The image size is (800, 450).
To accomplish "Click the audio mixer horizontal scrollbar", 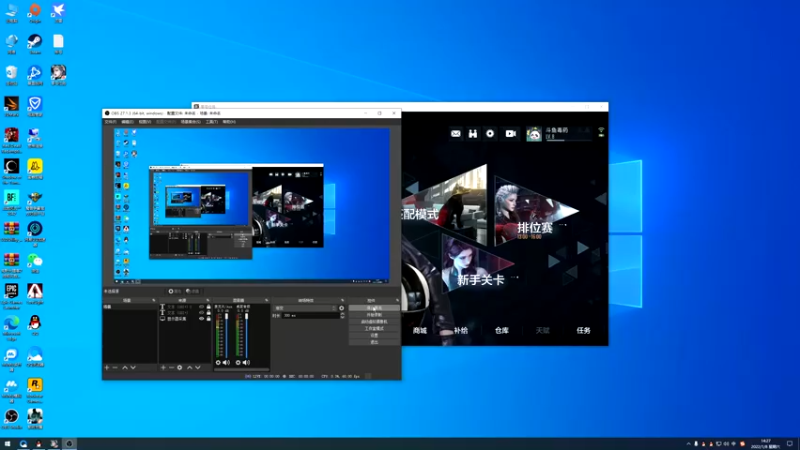I will (241, 369).
